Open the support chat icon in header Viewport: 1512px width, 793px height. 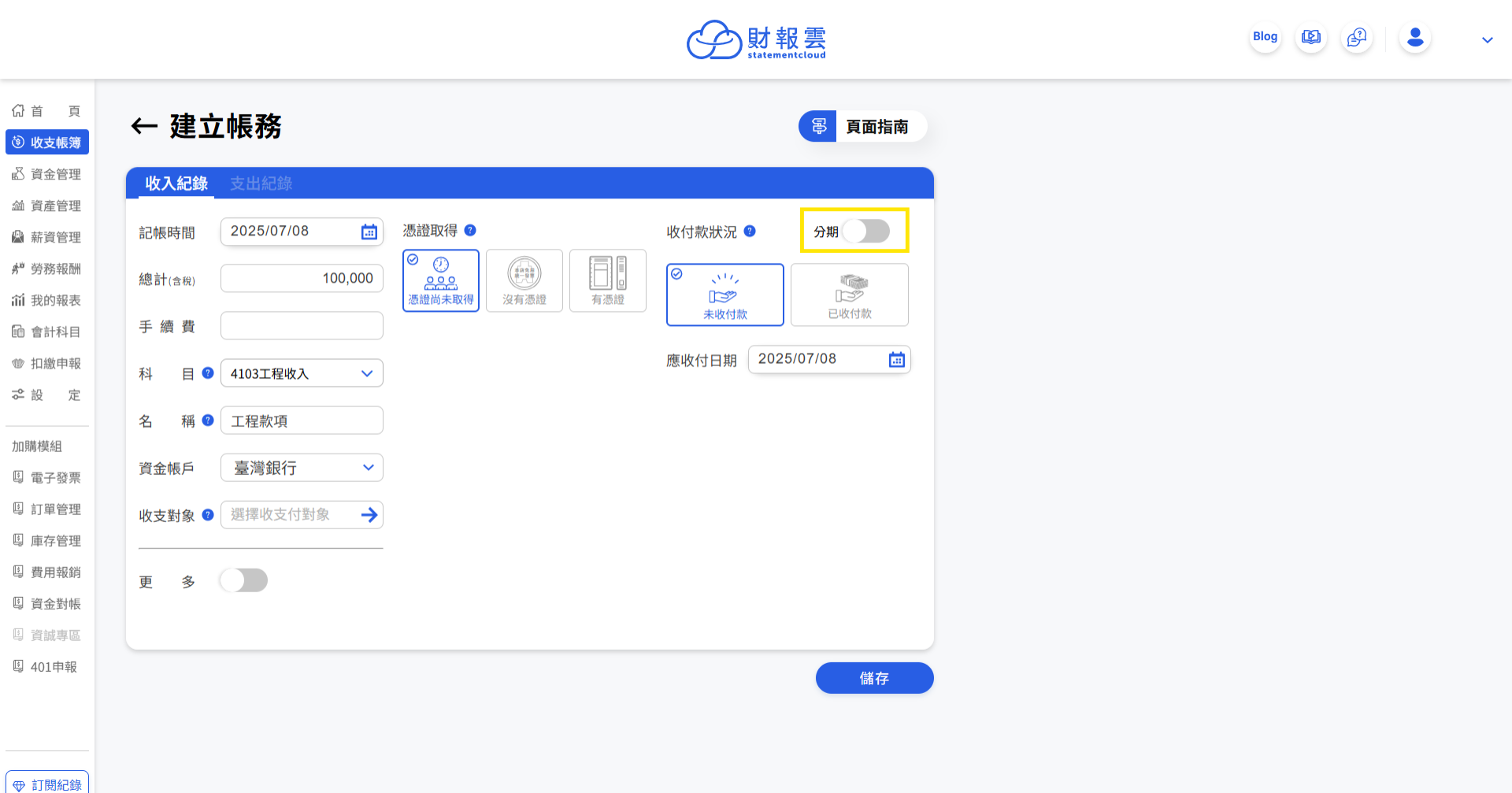click(x=1357, y=38)
